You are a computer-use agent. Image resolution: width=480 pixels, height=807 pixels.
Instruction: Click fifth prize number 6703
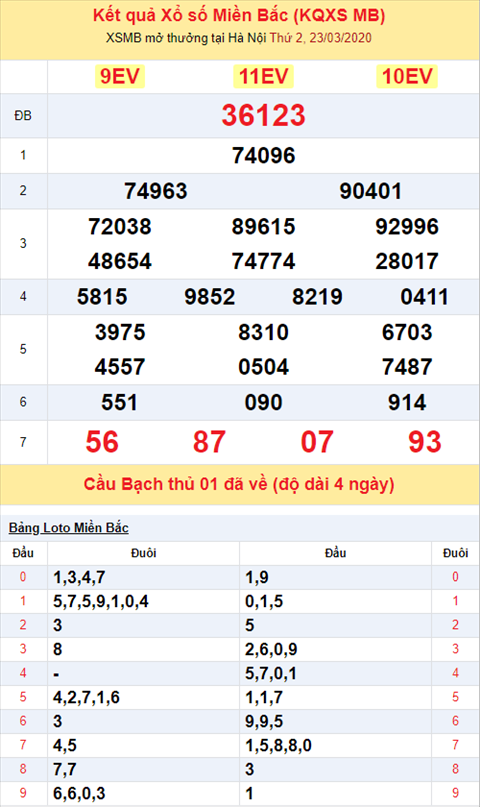click(407, 332)
